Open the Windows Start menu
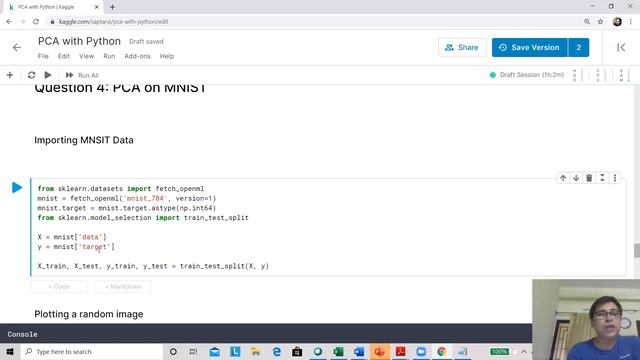The image size is (640, 360). (x=10, y=351)
